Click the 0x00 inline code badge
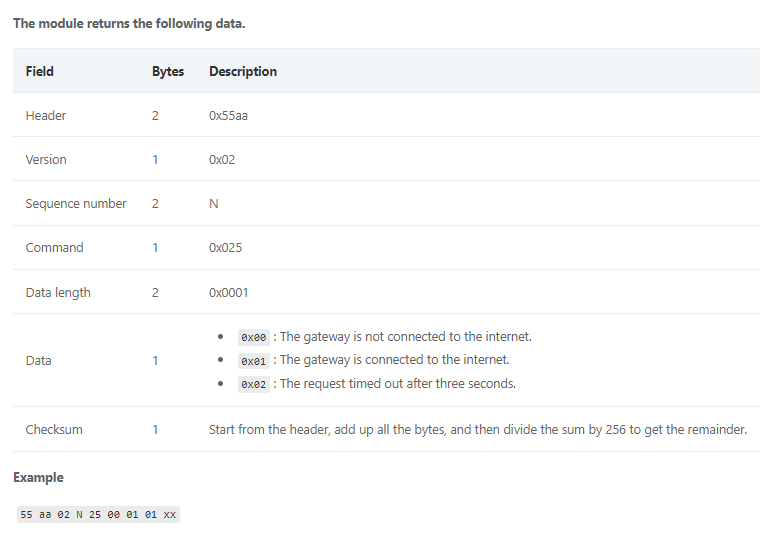The width and height of the screenshot is (777, 539). pyautogui.click(x=254, y=337)
